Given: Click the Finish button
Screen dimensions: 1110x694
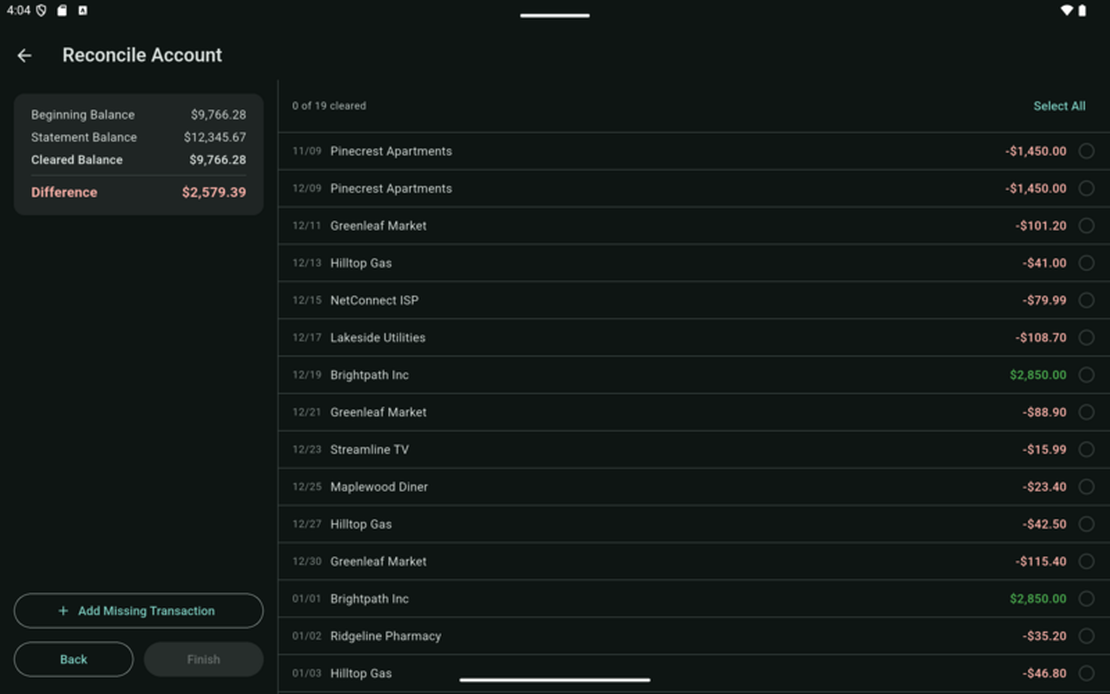Looking at the screenshot, I should coord(203,660).
